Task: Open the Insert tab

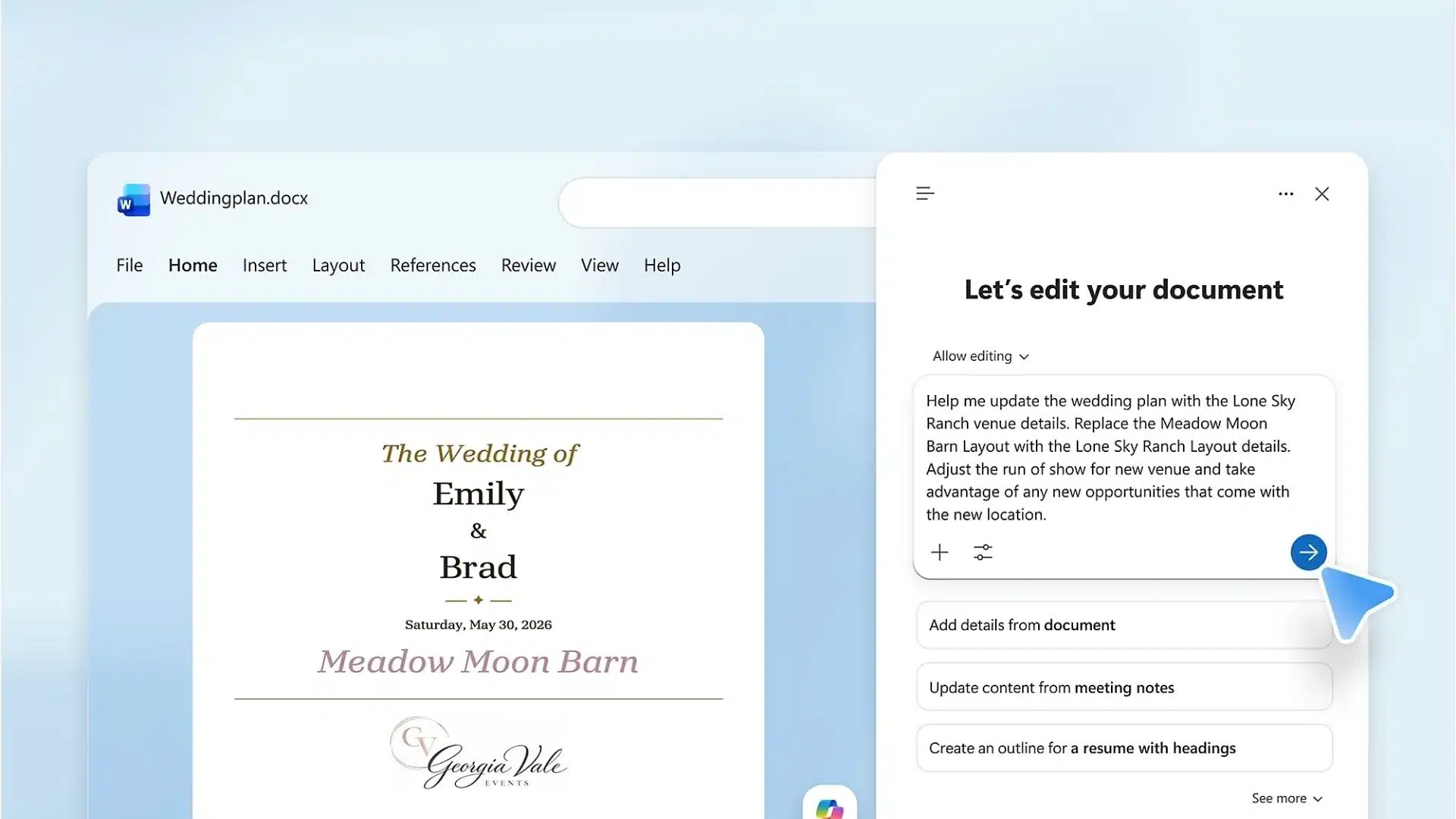Action: click(x=265, y=265)
